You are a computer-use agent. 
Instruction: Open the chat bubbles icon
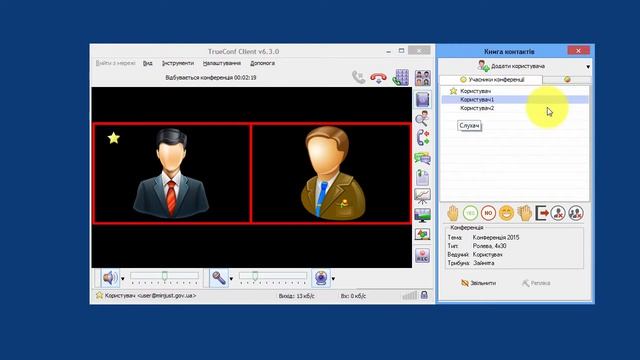click(422, 158)
